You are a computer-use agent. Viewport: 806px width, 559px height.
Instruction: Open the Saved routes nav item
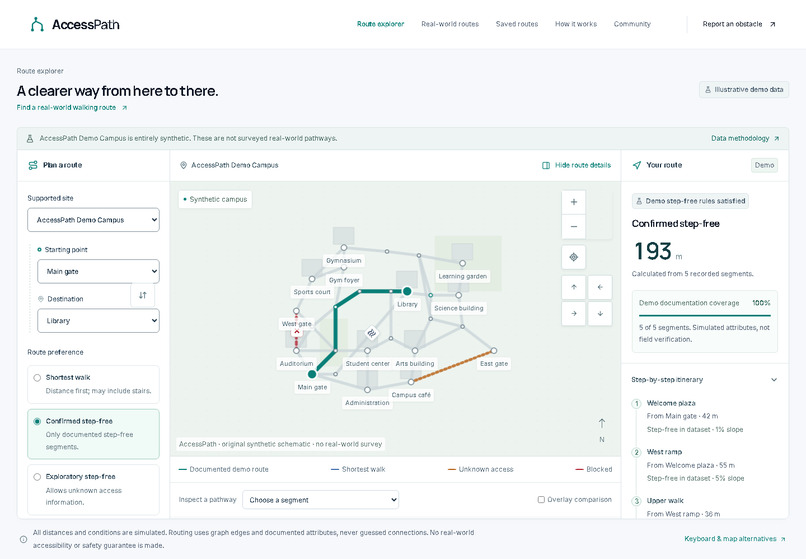[x=517, y=24]
